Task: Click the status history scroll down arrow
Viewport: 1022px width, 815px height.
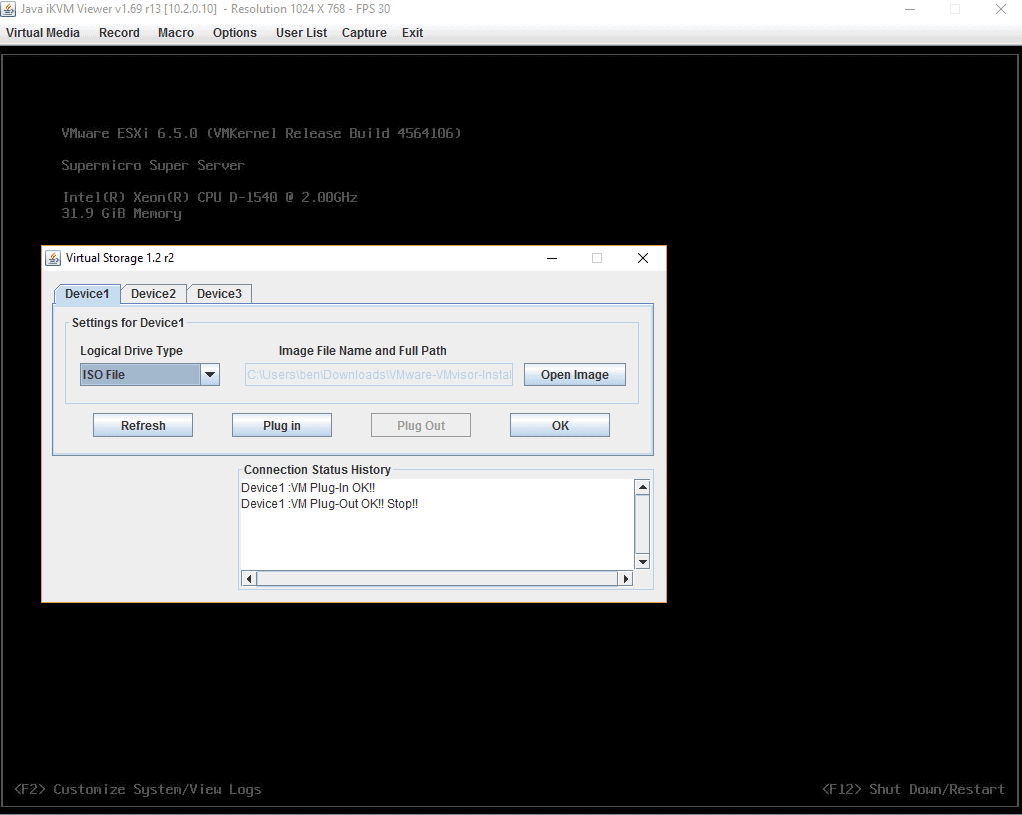Action: point(643,561)
